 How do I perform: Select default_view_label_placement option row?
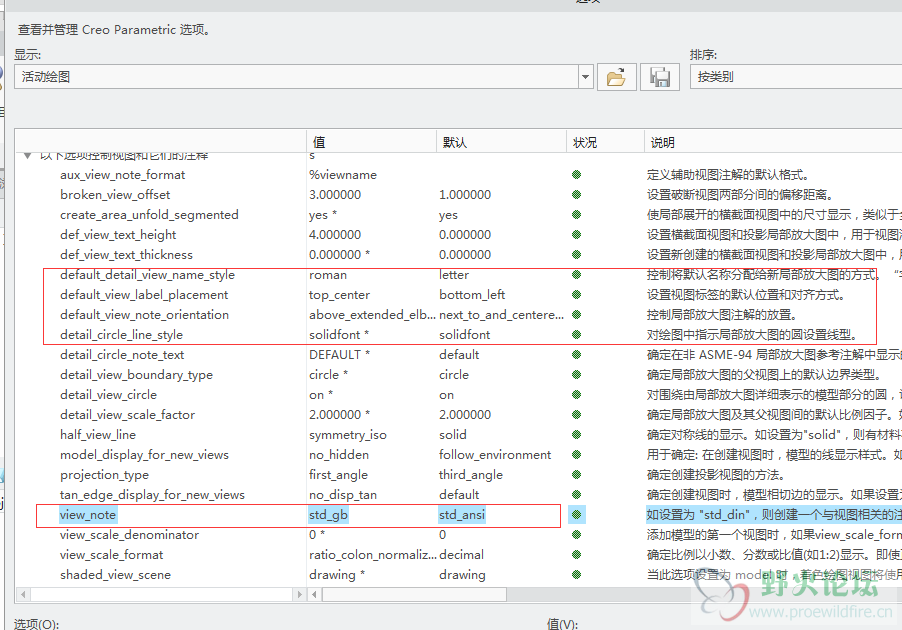coord(144,295)
